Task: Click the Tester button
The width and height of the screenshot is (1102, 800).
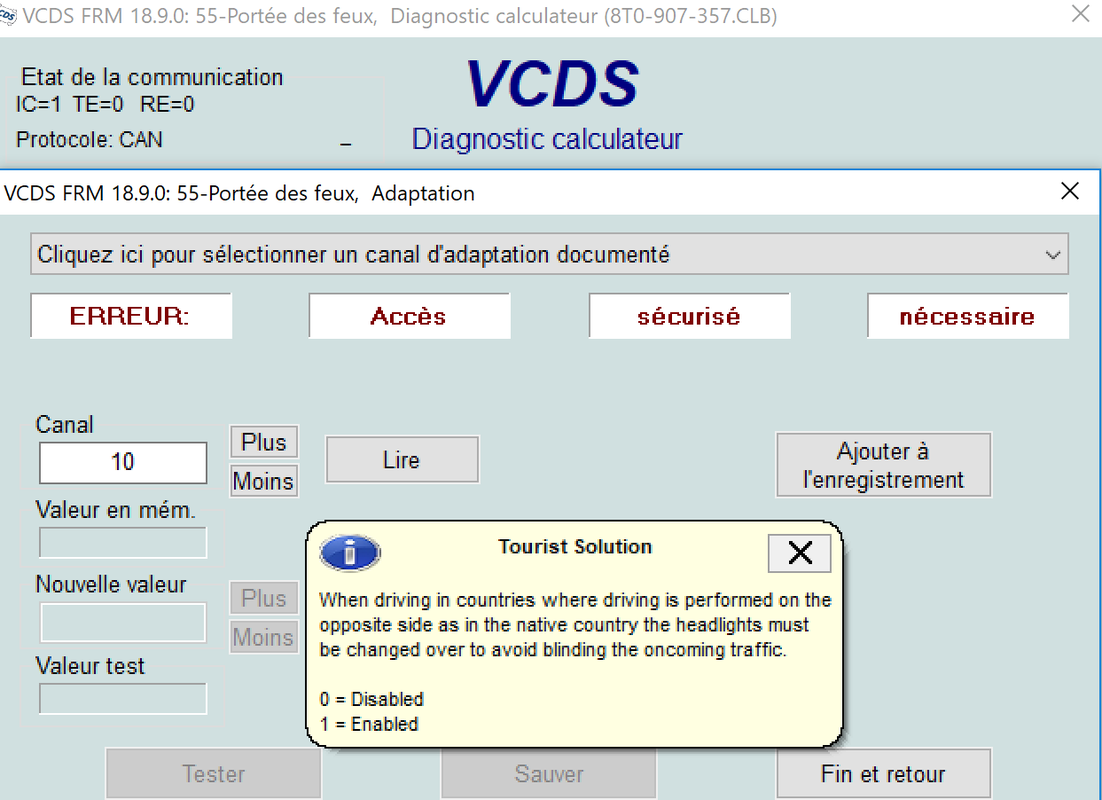Action: [x=214, y=774]
